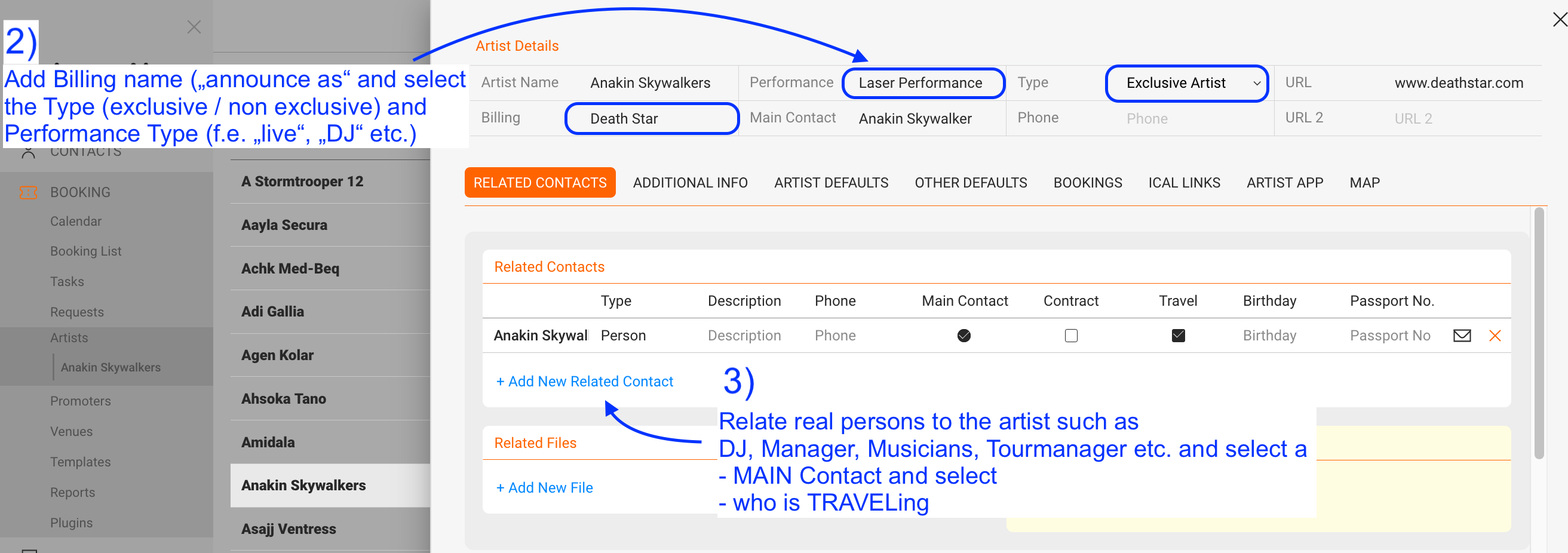Image resolution: width=1568 pixels, height=553 pixels.
Task: Select Achk Med-Beq in artist list
Action: pyautogui.click(x=330, y=268)
